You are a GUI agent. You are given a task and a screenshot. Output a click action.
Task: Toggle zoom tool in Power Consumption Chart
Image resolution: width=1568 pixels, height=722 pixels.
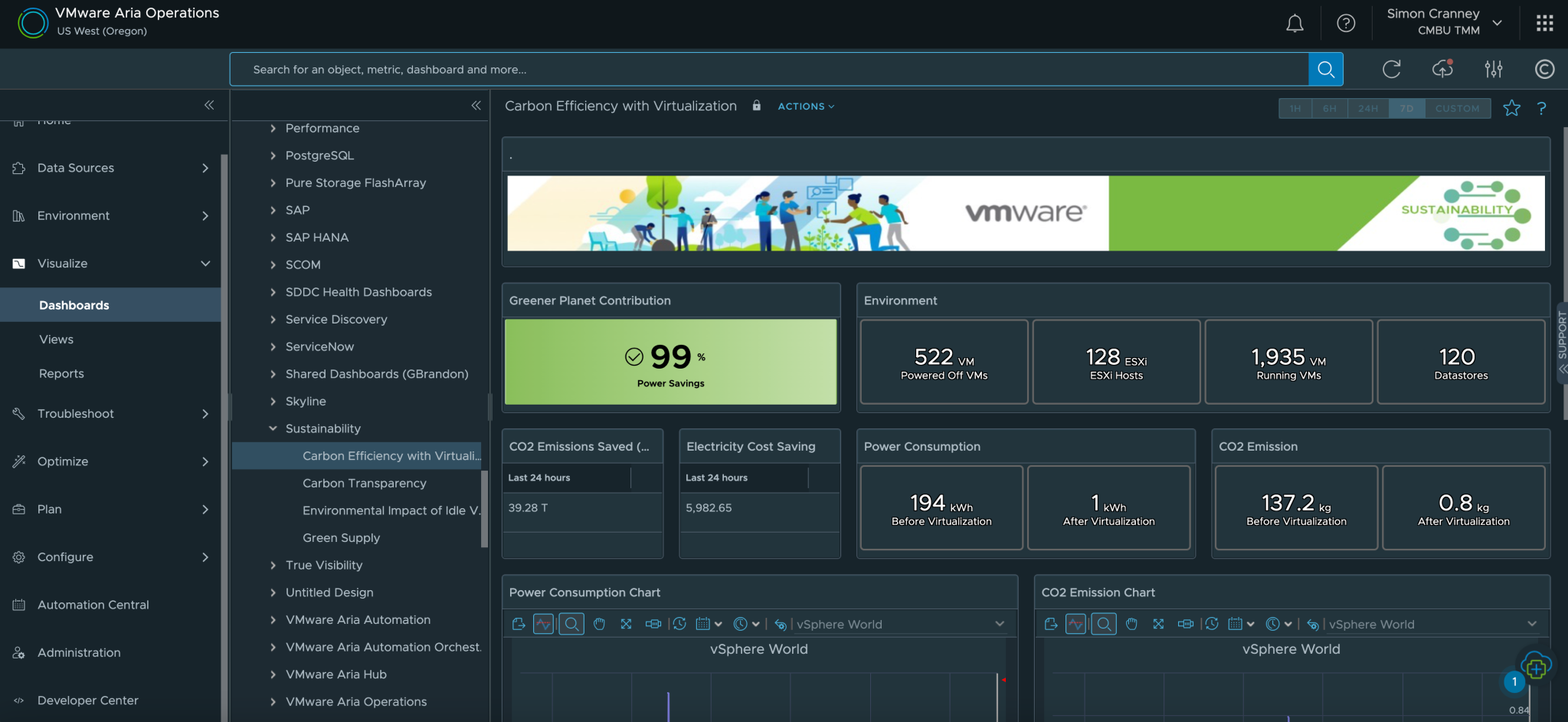pos(571,624)
